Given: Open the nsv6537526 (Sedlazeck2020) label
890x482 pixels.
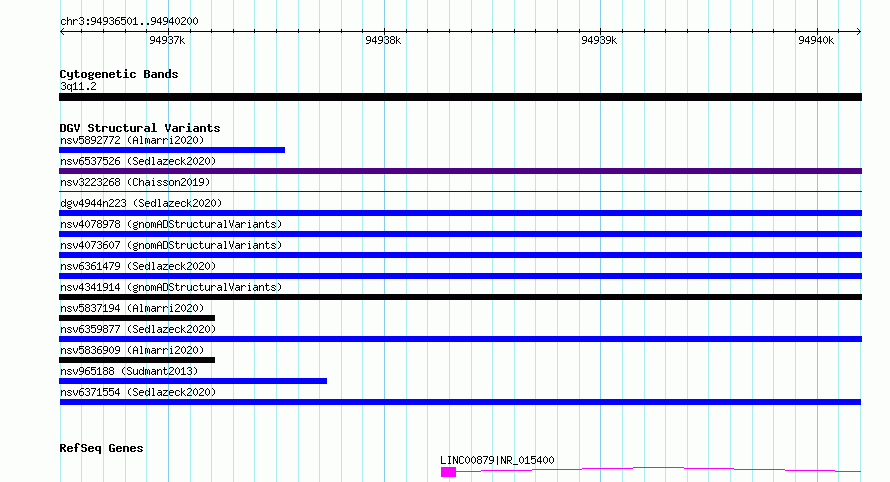Looking at the screenshot, I should click(x=138, y=161).
